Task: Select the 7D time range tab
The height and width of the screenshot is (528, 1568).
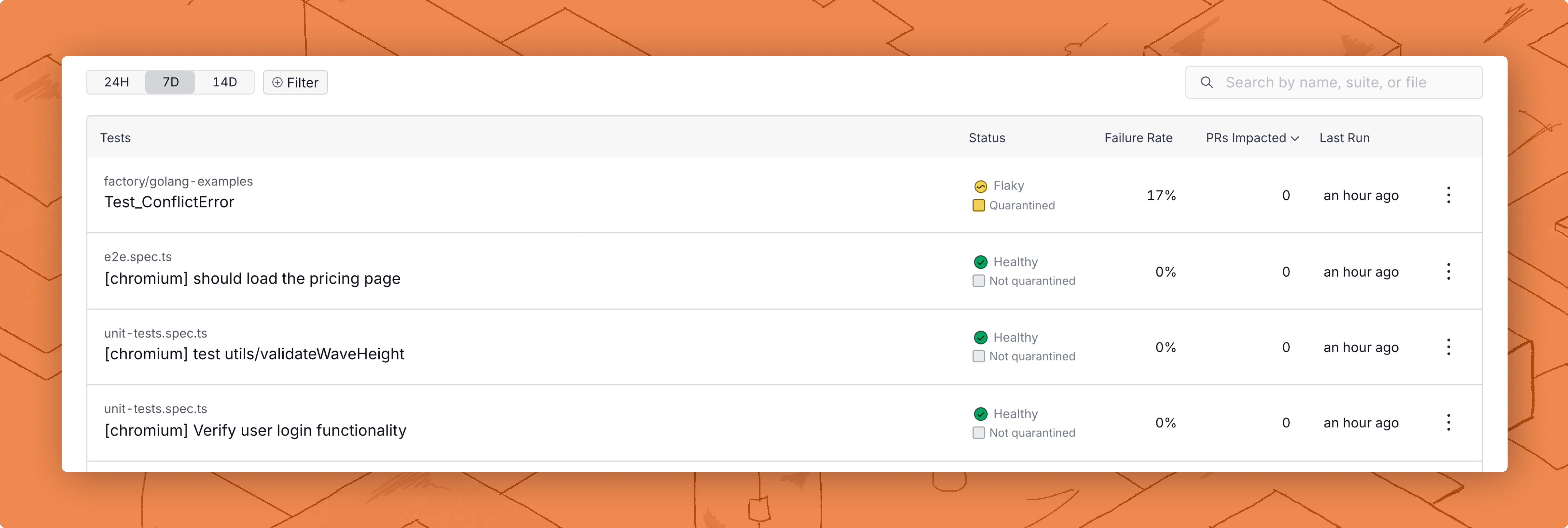Action: pyautogui.click(x=171, y=82)
